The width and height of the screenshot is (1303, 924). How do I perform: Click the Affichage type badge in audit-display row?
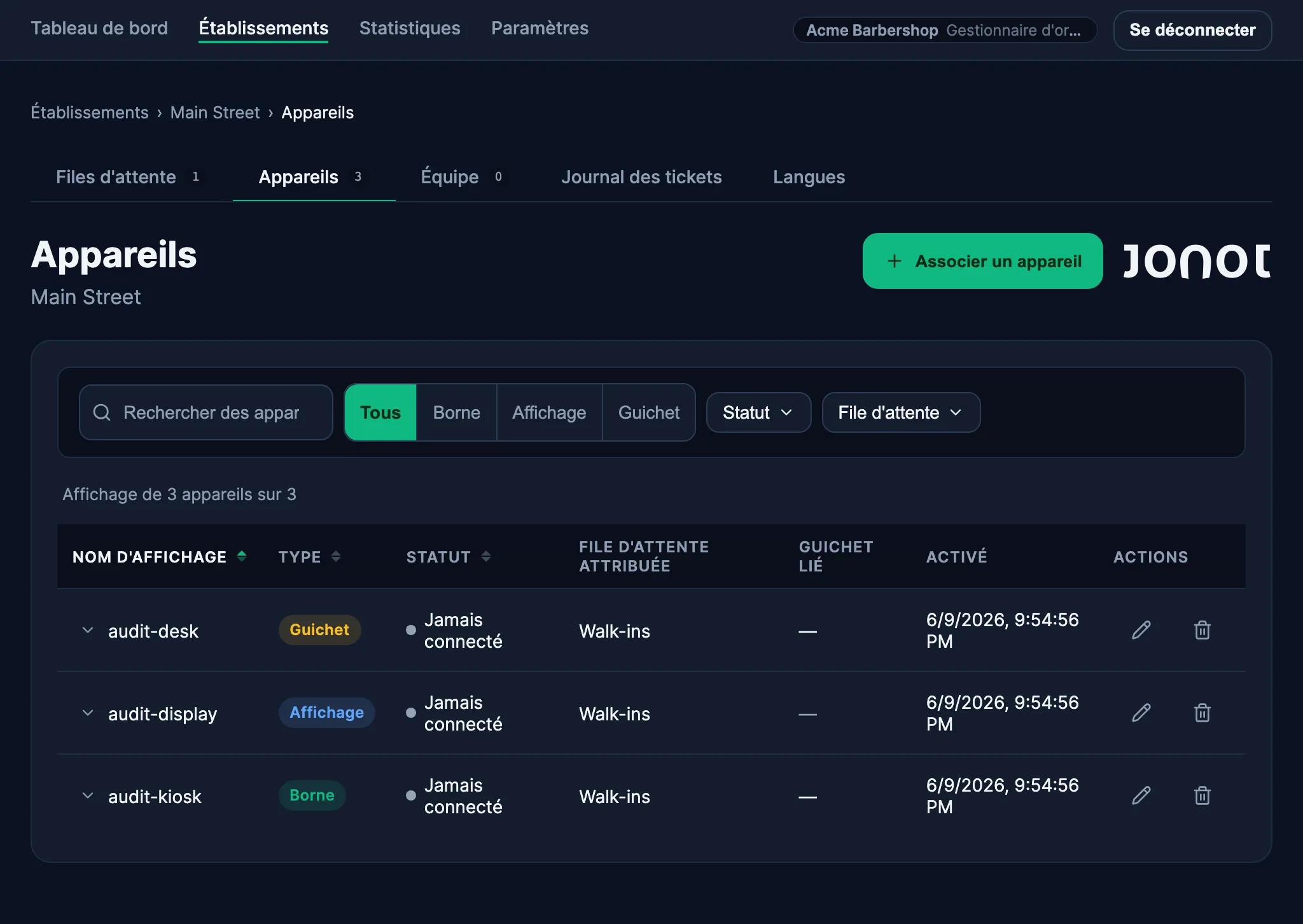coord(327,713)
